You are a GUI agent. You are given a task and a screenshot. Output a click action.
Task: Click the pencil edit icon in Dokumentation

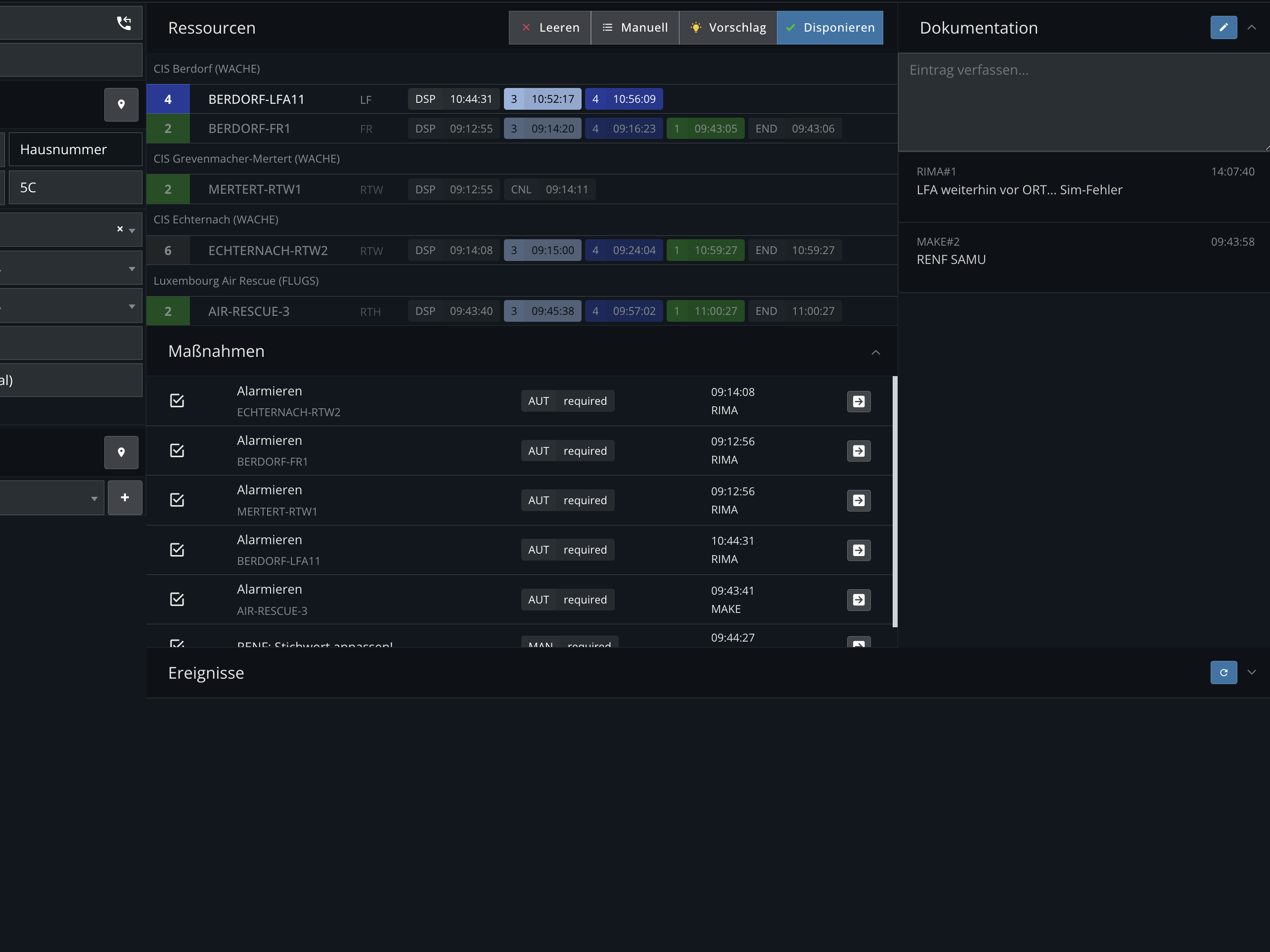click(x=1224, y=28)
